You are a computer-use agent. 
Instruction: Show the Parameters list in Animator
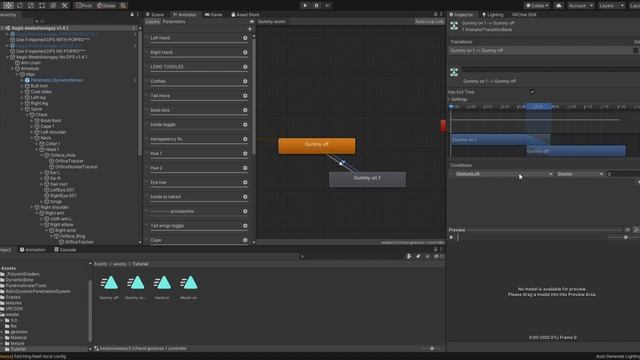click(174, 22)
